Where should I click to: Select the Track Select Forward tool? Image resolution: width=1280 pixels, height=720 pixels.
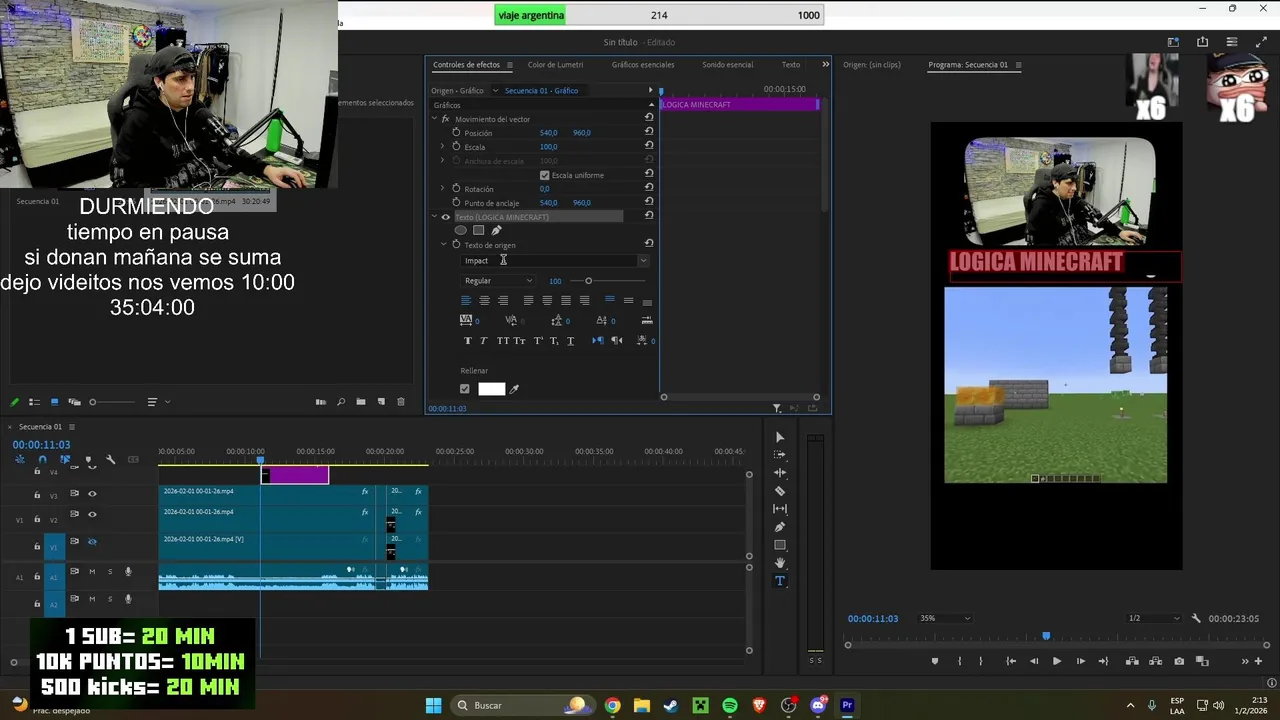780,455
